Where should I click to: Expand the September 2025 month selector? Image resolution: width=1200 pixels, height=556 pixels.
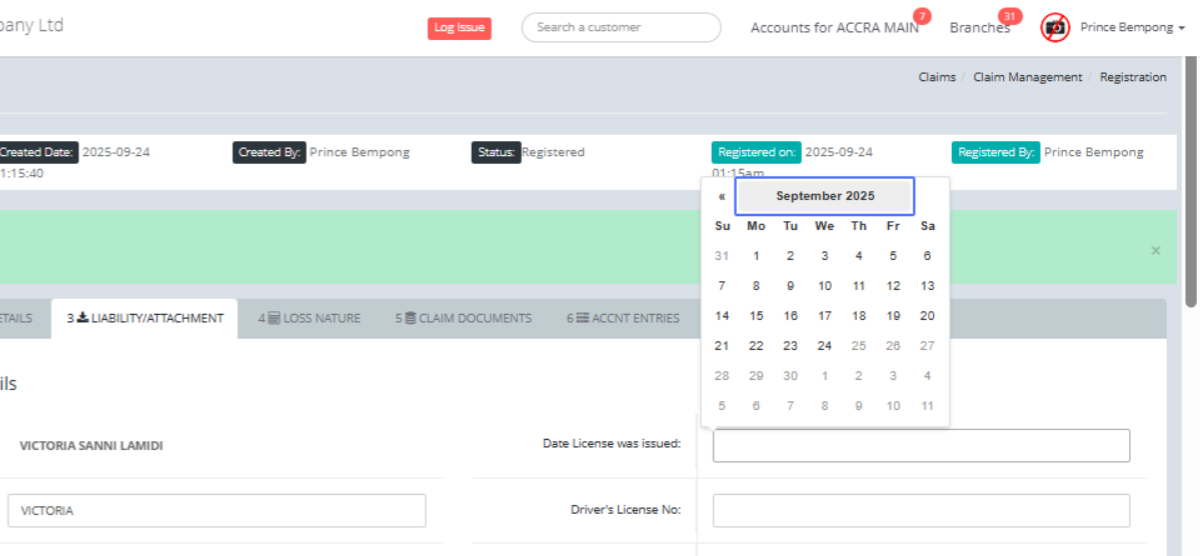click(x=825, y=196)
